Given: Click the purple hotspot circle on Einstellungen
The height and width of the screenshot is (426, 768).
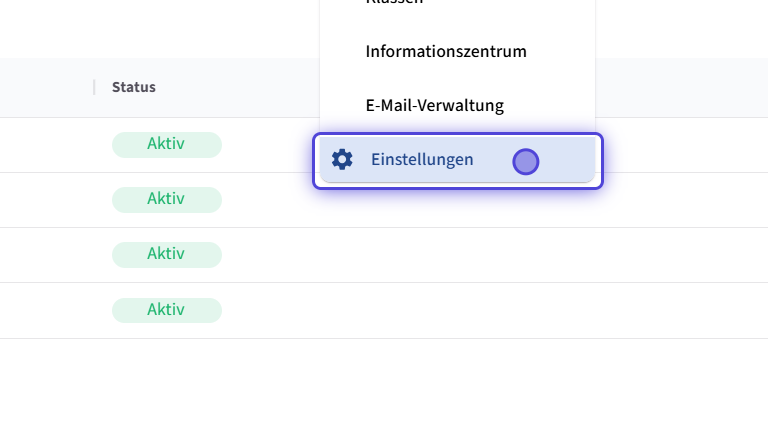Looking at the screenshot, I should coord(526,161).
